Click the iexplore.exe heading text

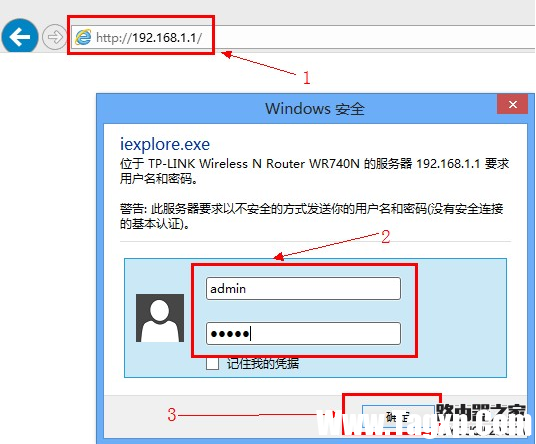click(x=165, y=145)
